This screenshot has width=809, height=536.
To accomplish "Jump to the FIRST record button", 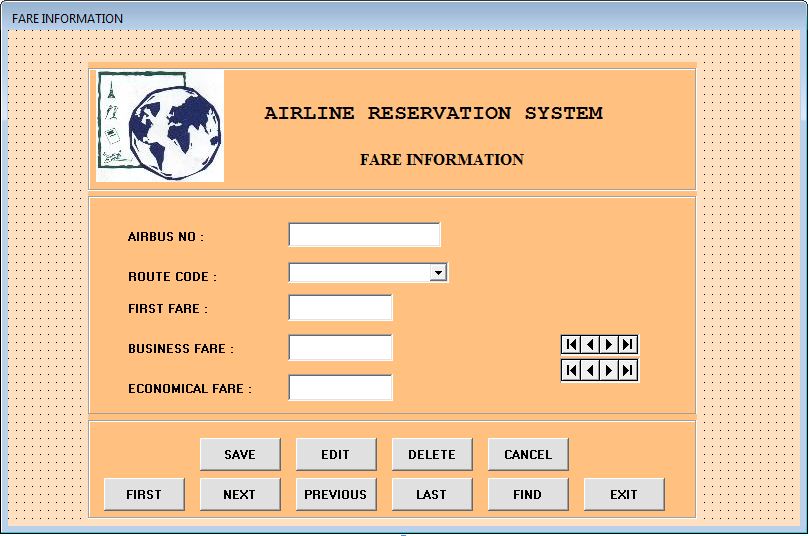I will (144, 494).
